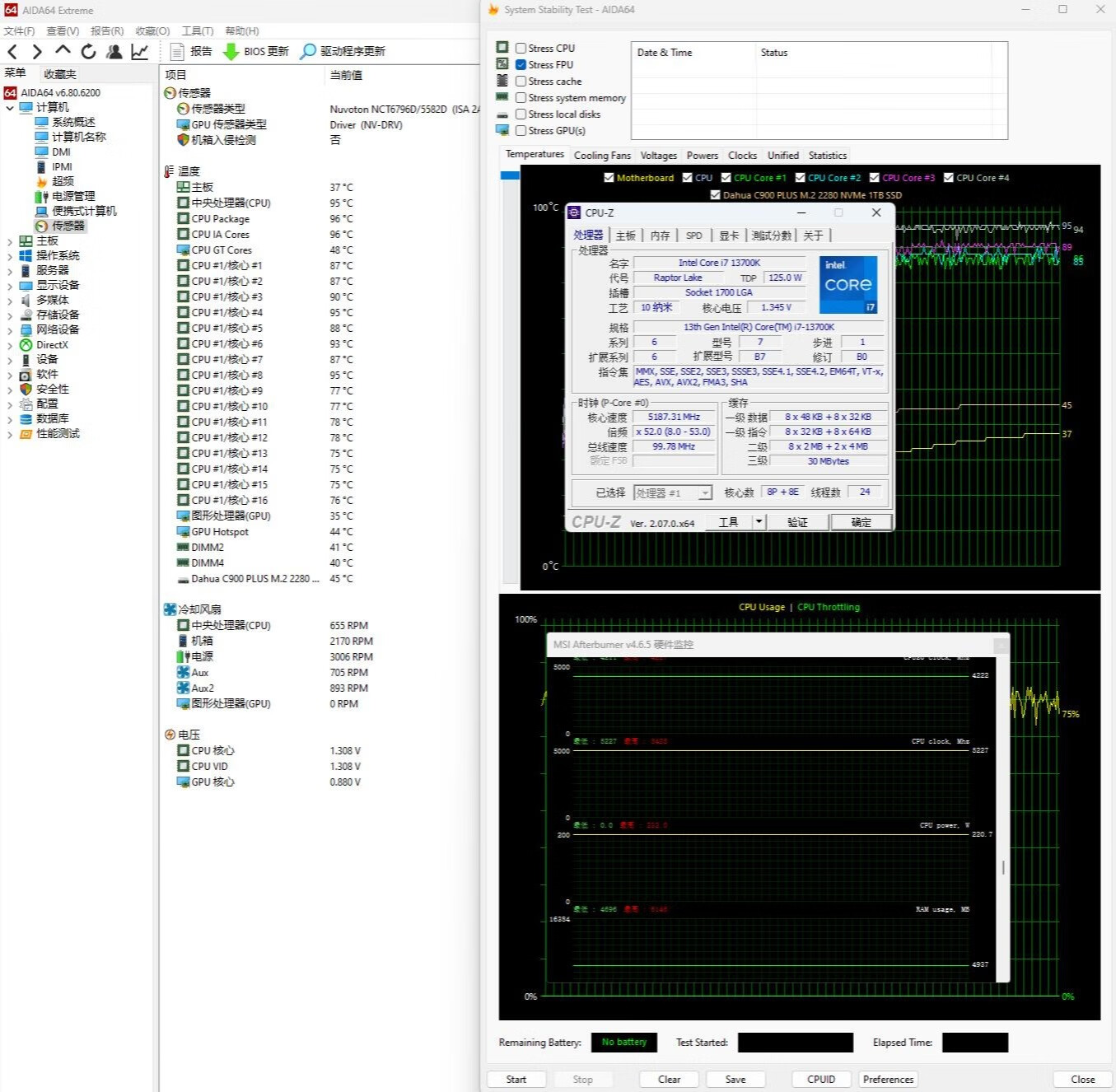Click the Save button
This screenshot has width=1116, height=1092.
pos(735,1079)
